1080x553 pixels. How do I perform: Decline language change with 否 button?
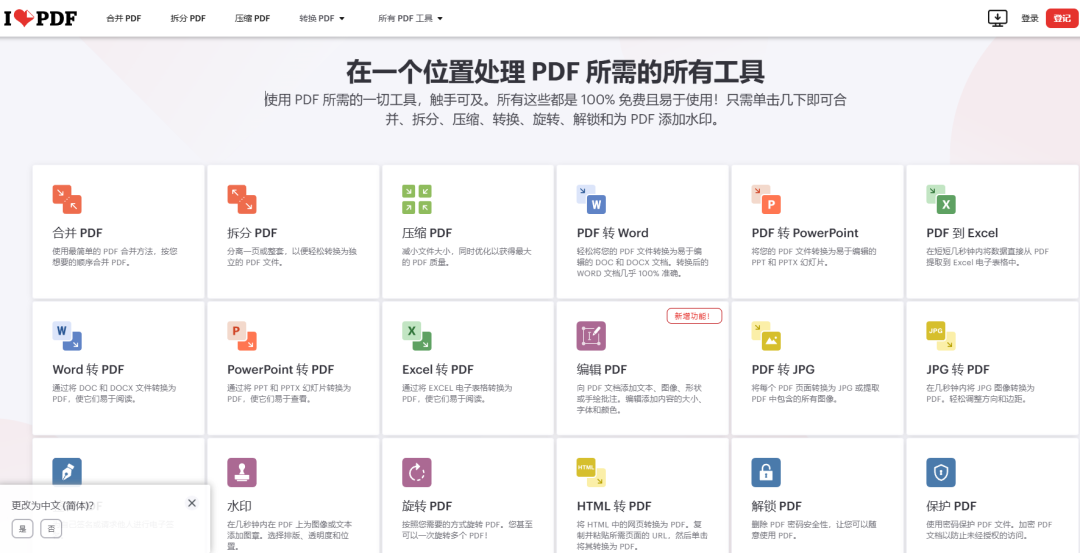[x=51, y=529]
